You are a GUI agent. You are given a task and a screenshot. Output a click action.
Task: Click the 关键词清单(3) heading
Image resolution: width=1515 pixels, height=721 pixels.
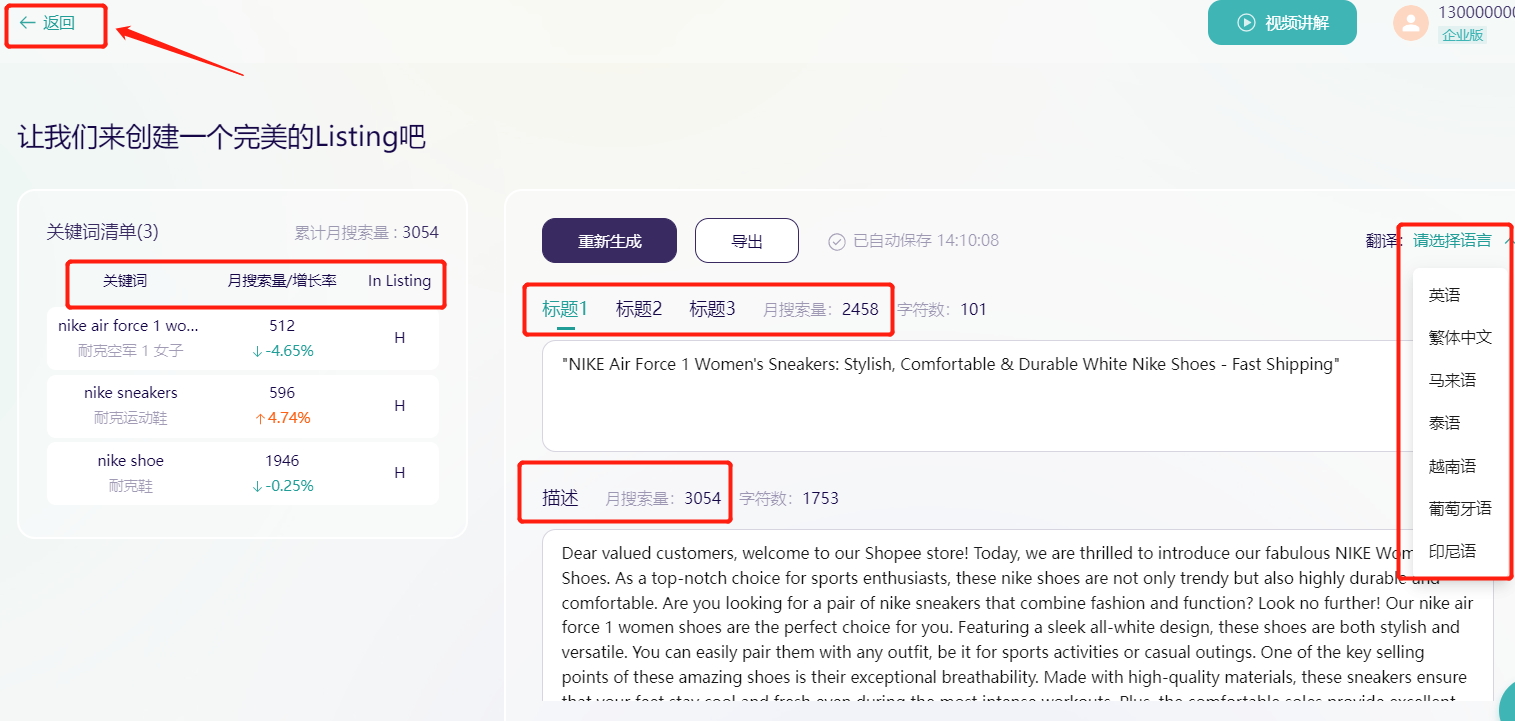(x=102, y=232)
